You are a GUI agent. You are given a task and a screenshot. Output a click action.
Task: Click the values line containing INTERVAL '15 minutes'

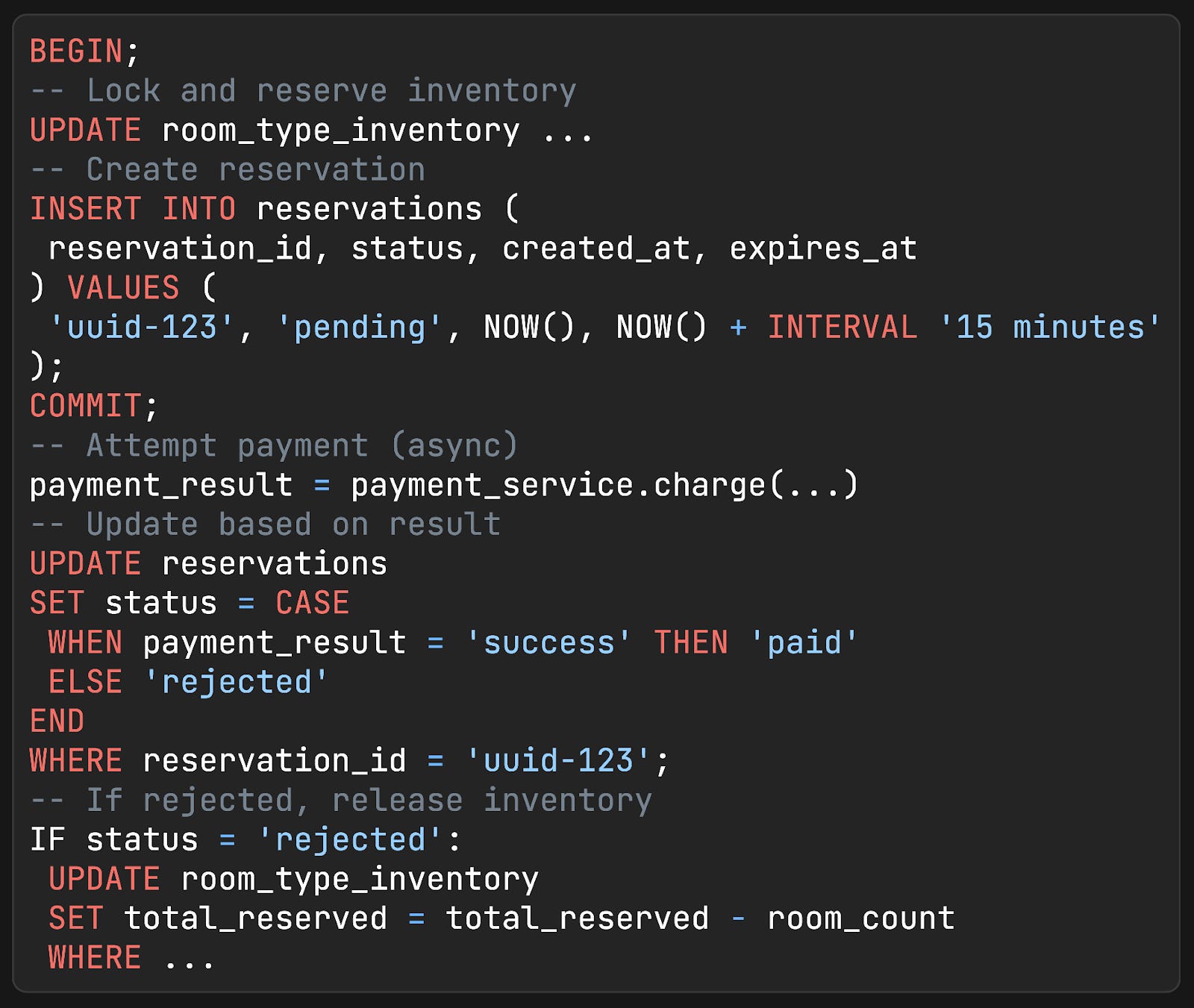(x=604, y=328)
